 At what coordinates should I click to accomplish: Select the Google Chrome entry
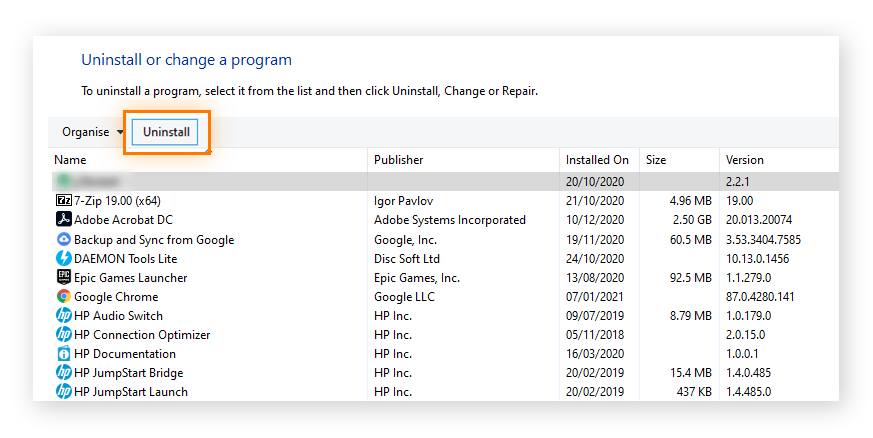pos(116,297)
